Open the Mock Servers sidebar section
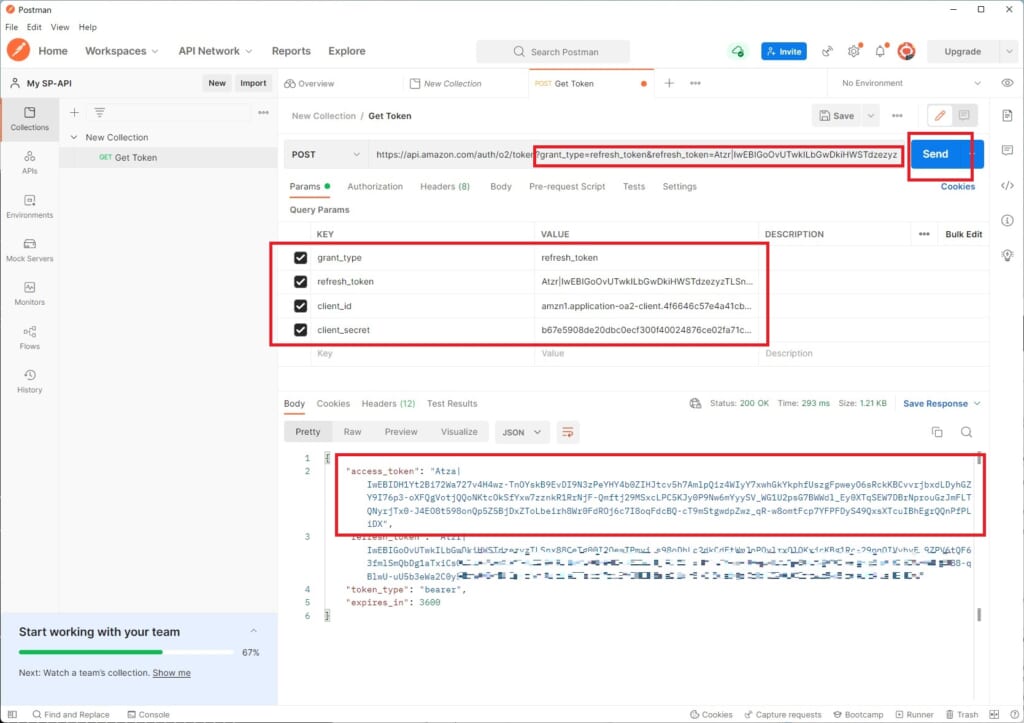Screen dimensions: 1024x723 click(29, 250)
